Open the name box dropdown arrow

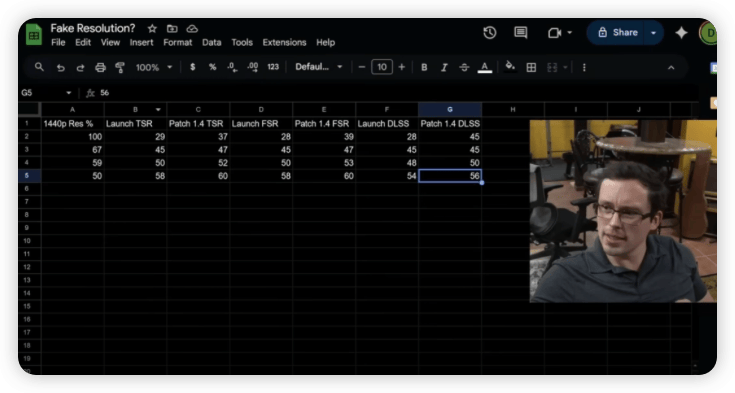[69, 93]
